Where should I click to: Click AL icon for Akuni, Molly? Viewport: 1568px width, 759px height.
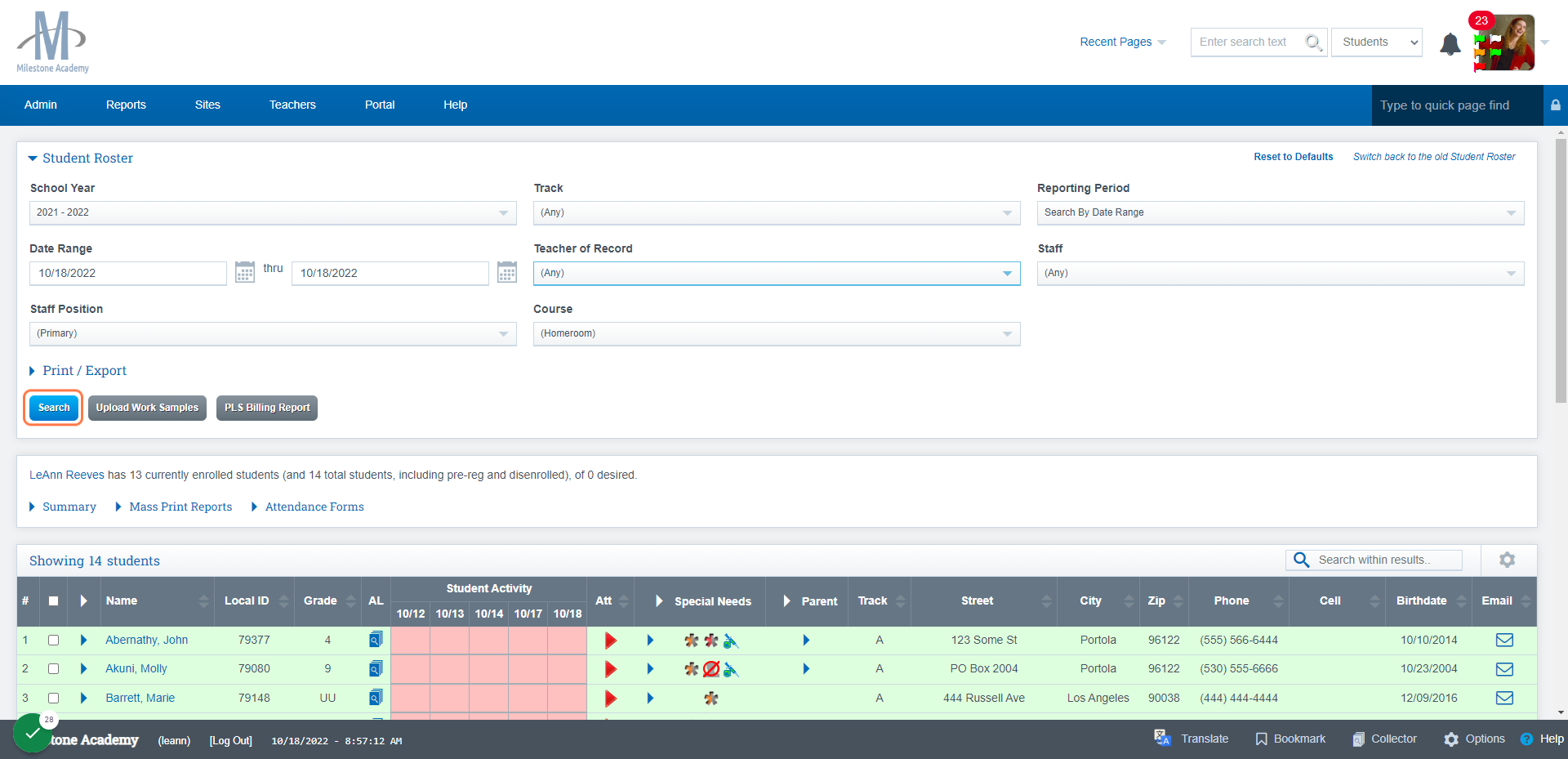376,668
